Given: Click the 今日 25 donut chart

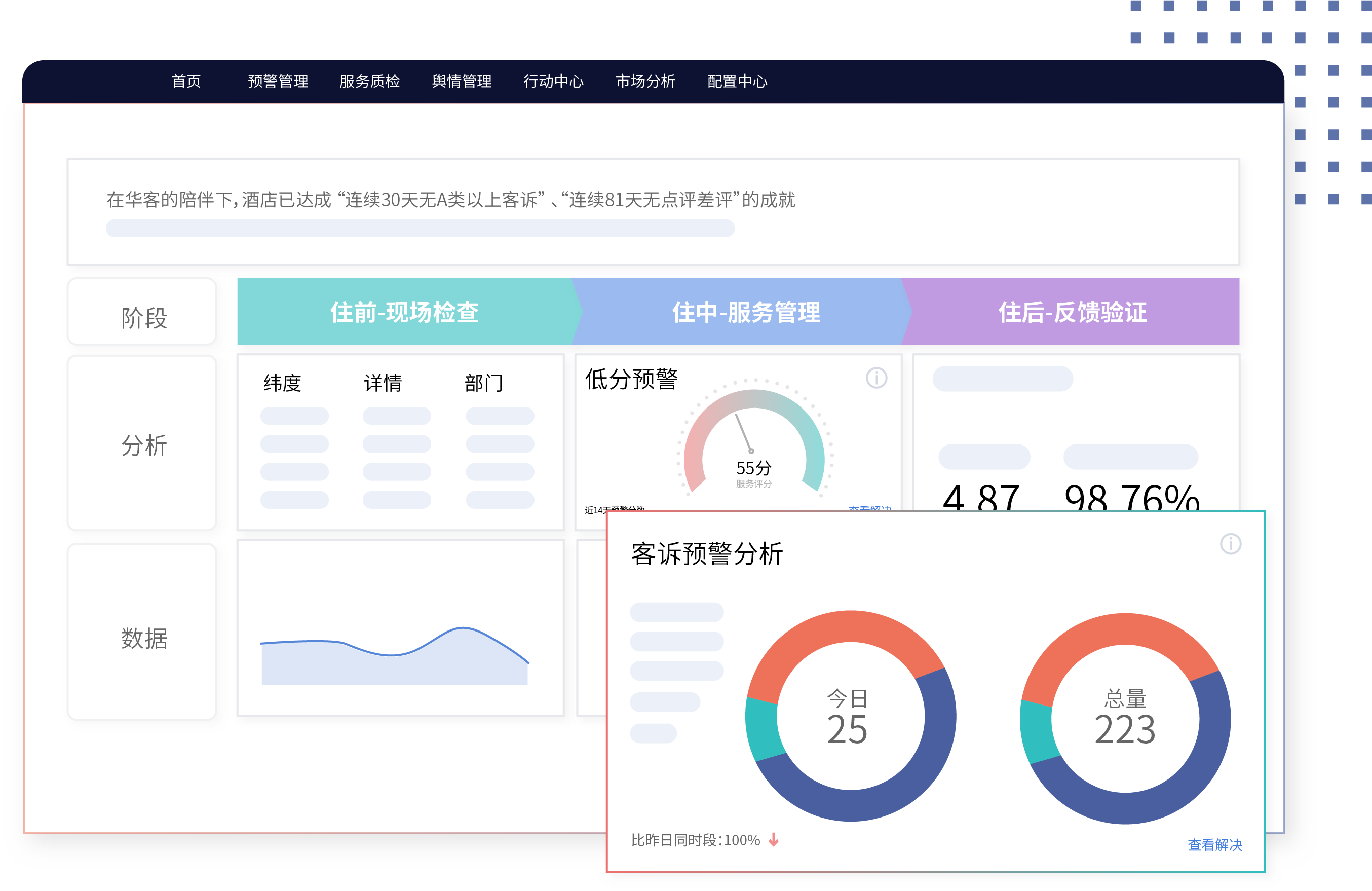Looking at the screenshot, I should pyautogui.click(x=850, y=716).
